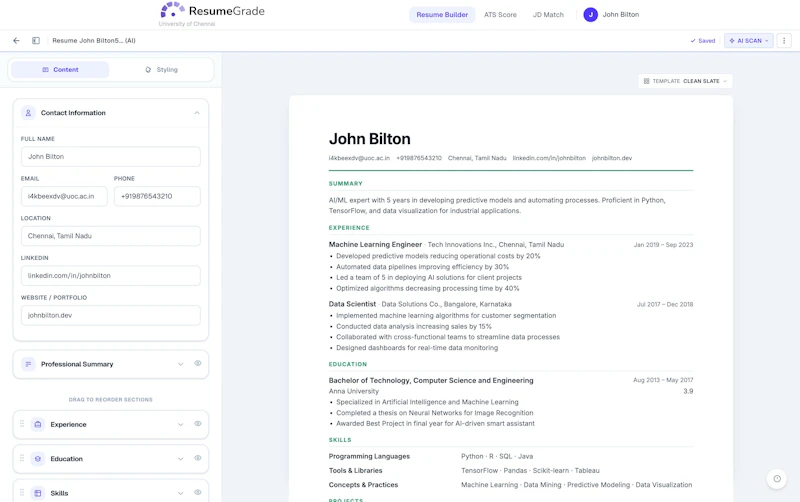The height and width of the screenshot is (502, 800).
Task: Click the Contact Information person icon
Action: 28,113
